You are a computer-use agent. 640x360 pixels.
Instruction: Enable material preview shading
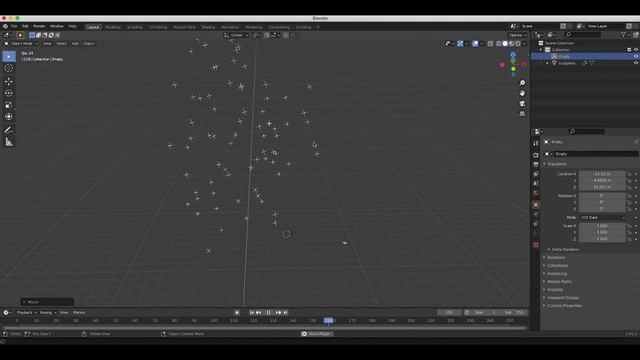click(x=511, y=44)
